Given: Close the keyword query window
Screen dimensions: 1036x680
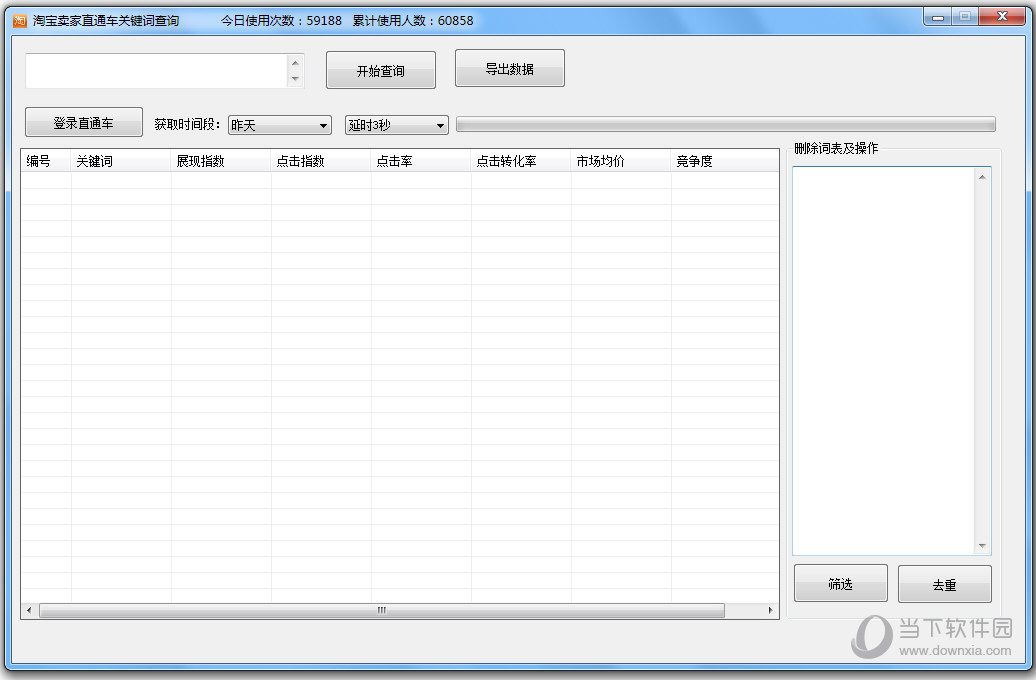Looking at the screenshot, I should pos(1002,17).
